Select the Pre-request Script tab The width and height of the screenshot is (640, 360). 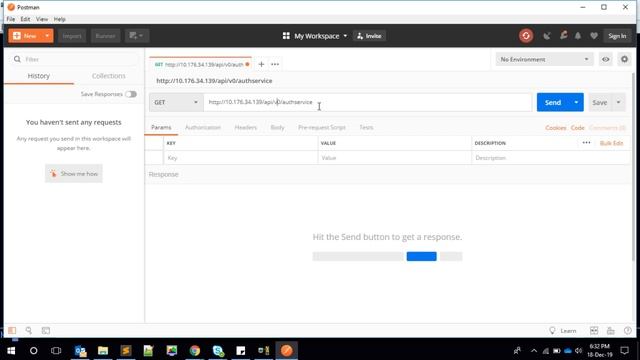(322, 128)
